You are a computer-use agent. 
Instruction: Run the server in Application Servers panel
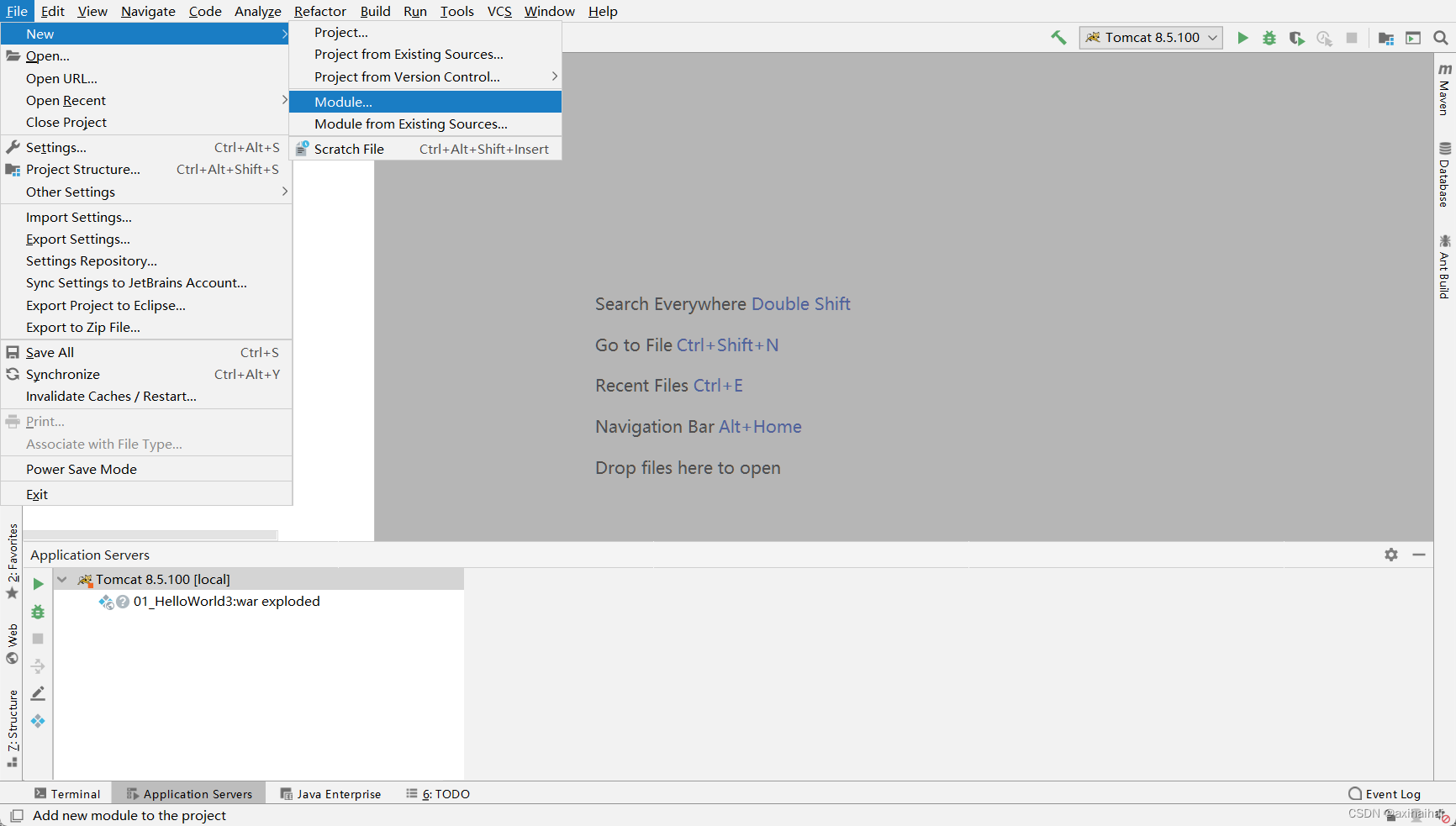click(x=38, y=584)
